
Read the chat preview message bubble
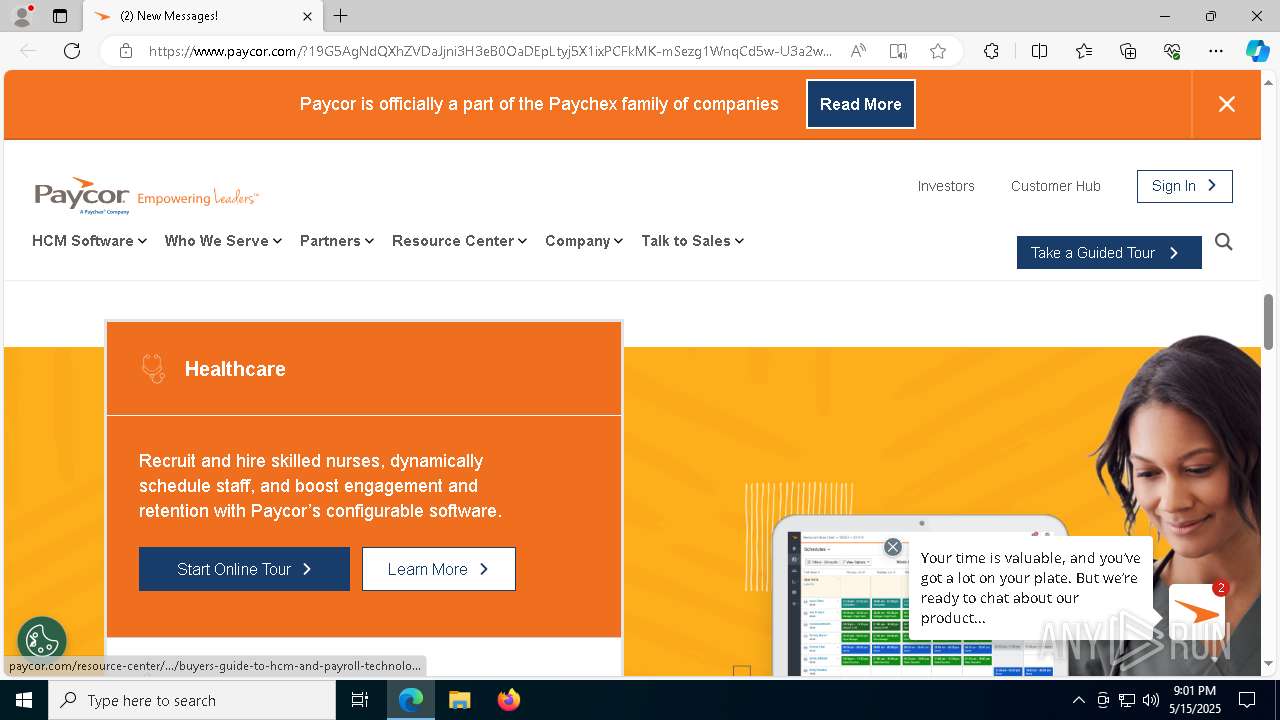coord(1031,588)
